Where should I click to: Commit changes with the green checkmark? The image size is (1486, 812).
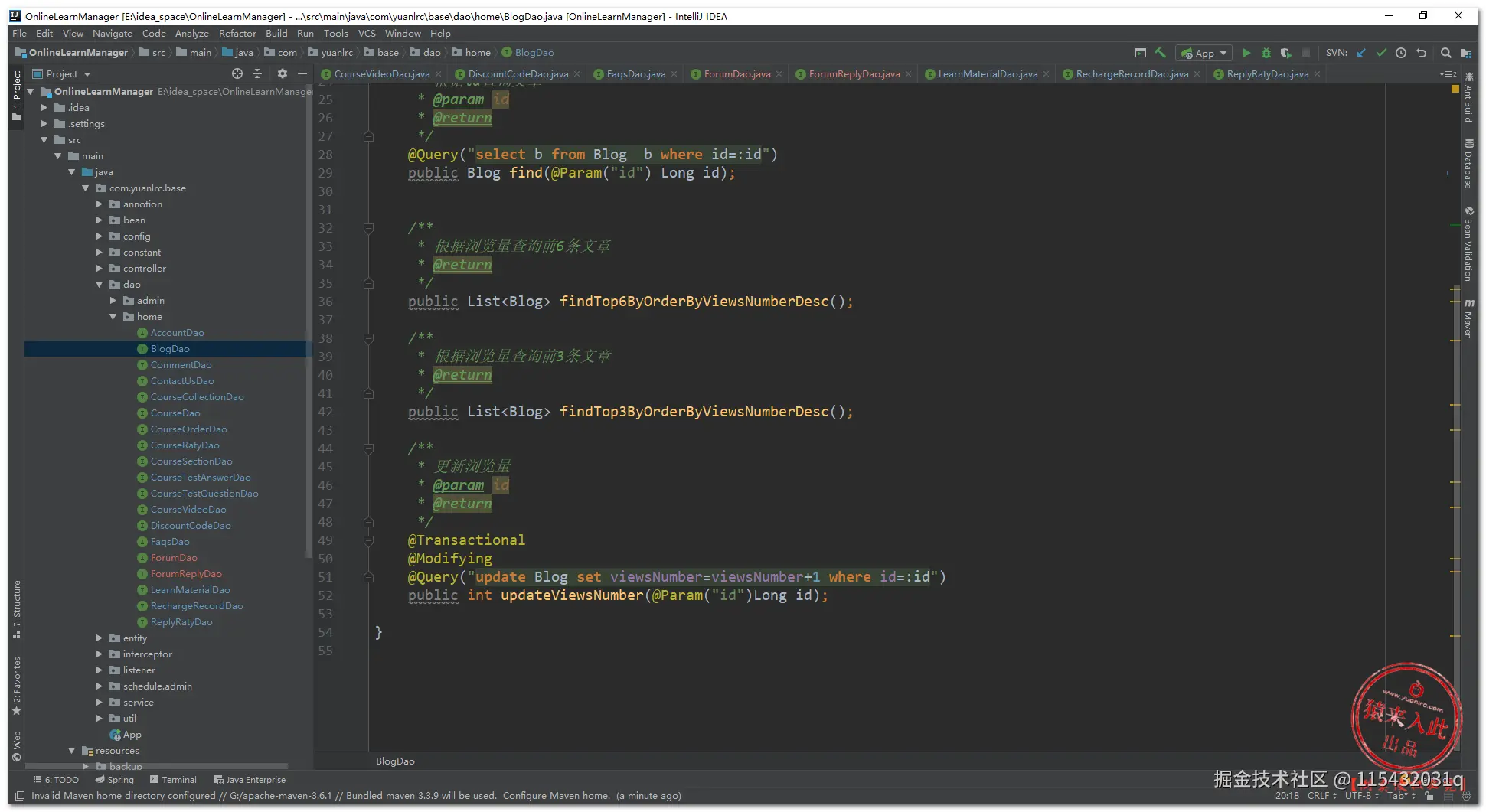(1381, 53)
